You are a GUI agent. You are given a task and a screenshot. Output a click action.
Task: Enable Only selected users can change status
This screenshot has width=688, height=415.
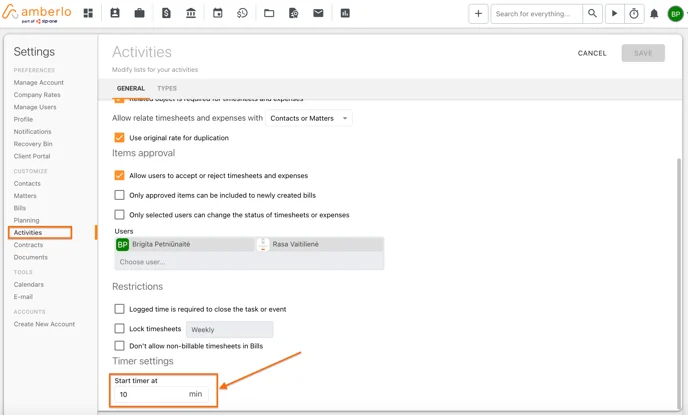tap(119, 215)
